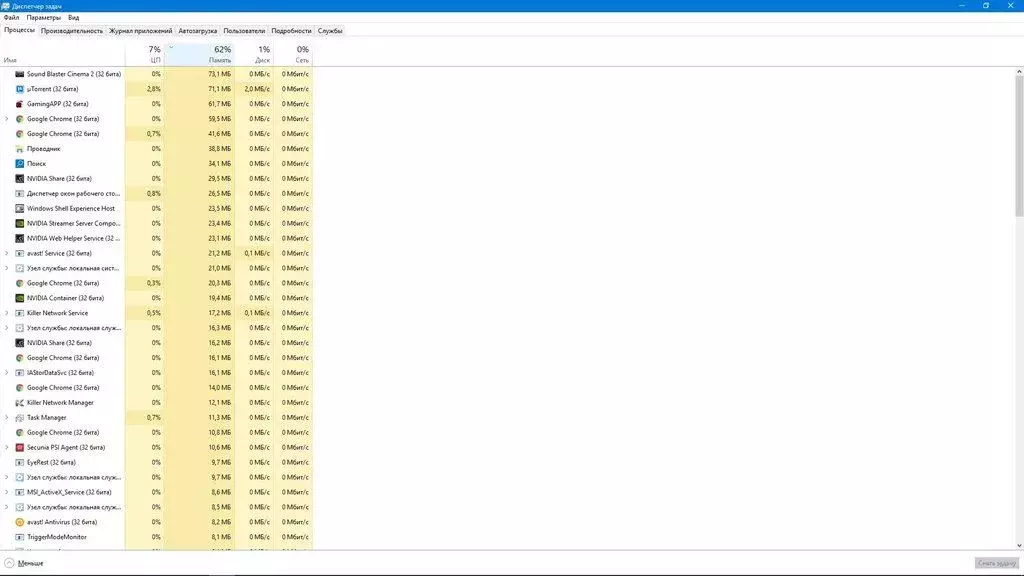Click the NVIDIA Streamer Server icon
Viewport: 1024px width, 576px height.
click(20, 223)
